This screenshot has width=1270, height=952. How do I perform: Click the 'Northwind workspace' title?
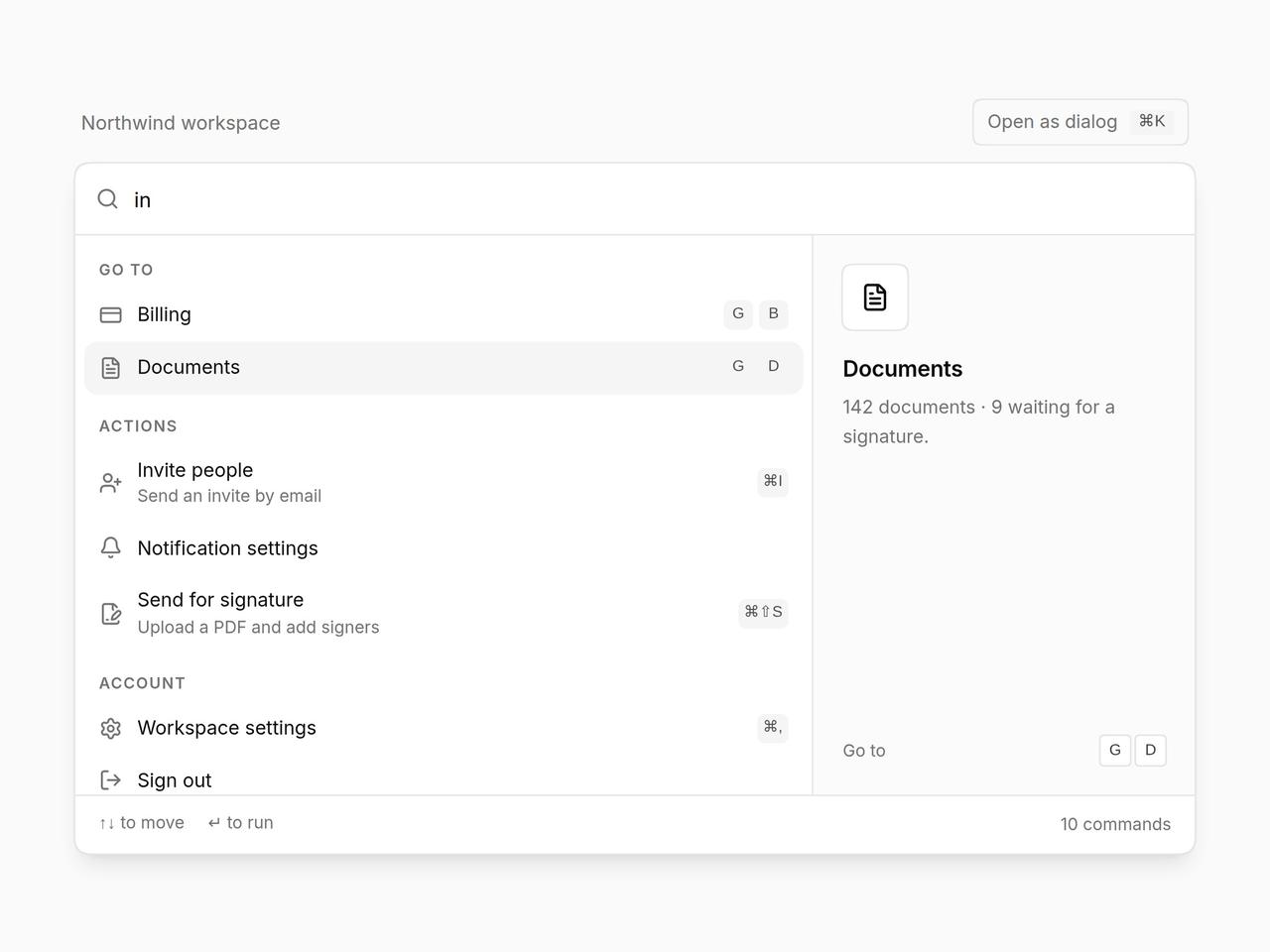coord(181,123)
